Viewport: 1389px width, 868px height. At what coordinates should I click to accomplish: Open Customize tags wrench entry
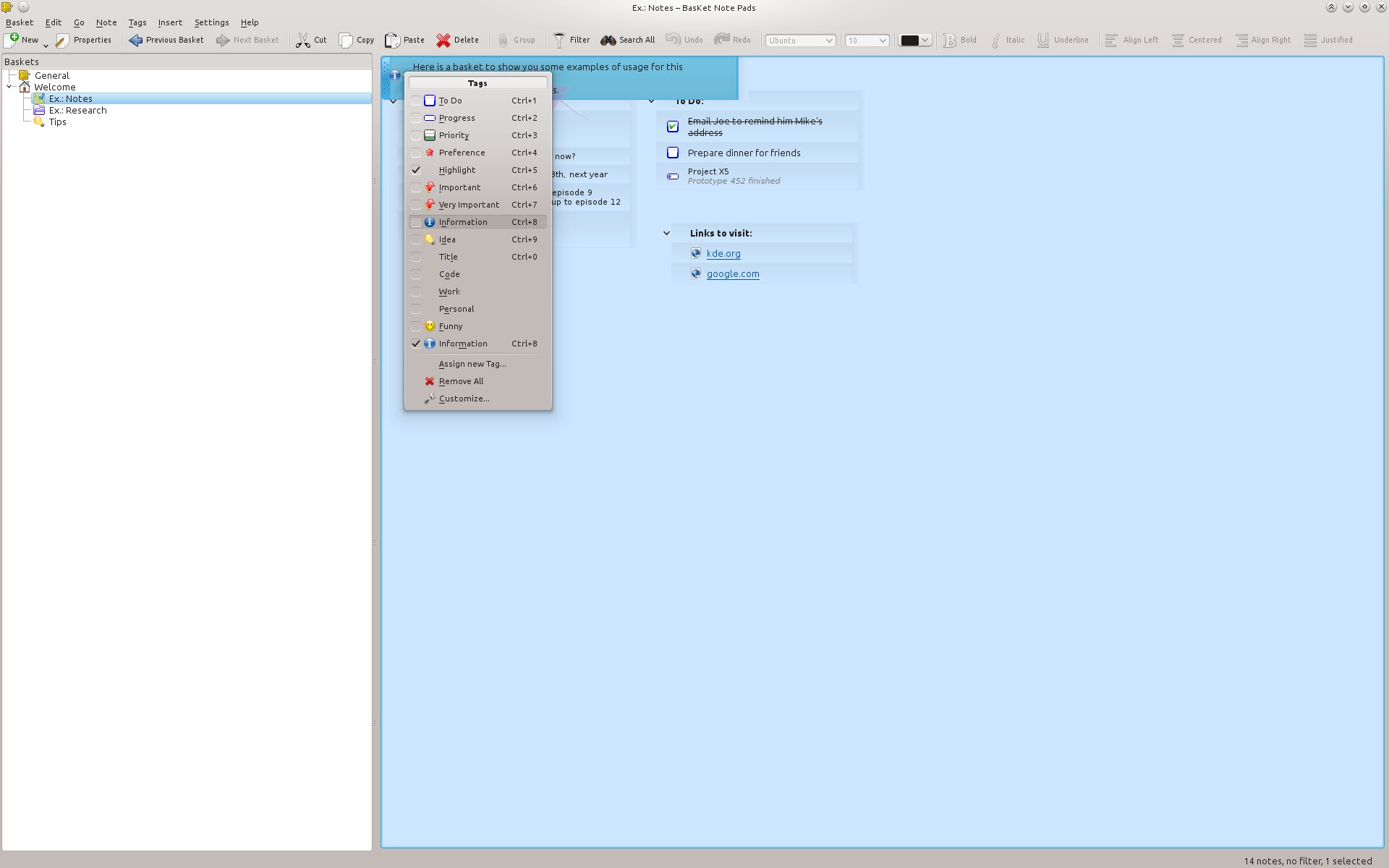click(x=477, y=399)
